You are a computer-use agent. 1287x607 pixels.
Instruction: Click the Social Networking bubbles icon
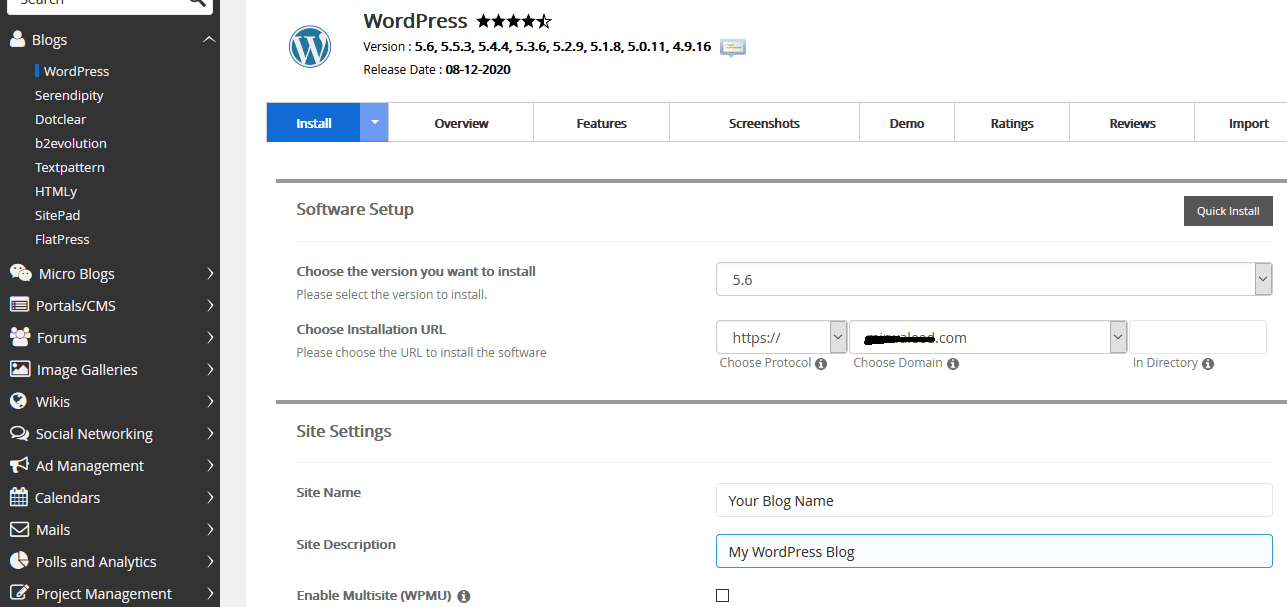[x=19, y=433]
